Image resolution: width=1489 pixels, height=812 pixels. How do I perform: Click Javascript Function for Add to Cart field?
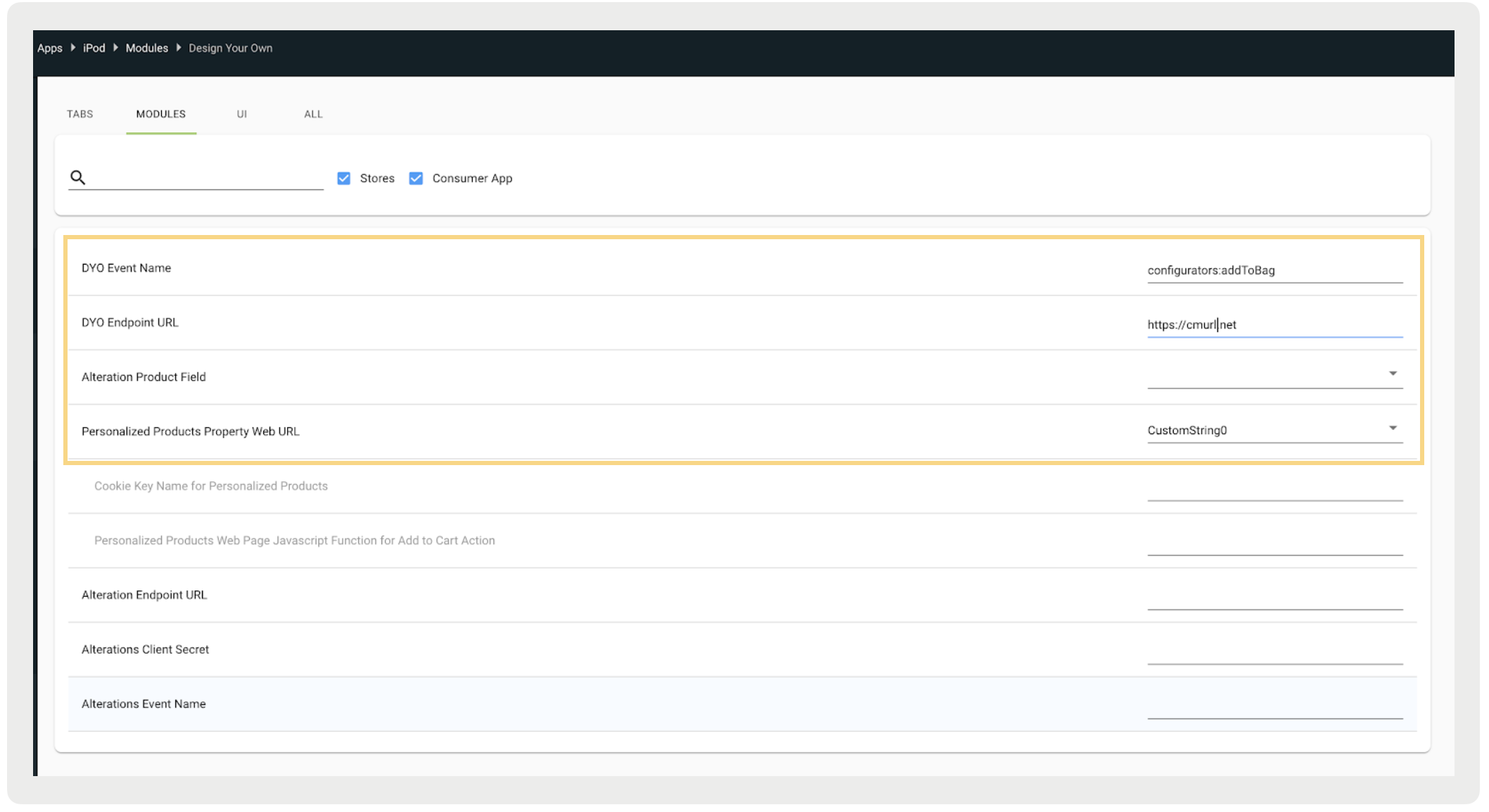[1275, 543]
